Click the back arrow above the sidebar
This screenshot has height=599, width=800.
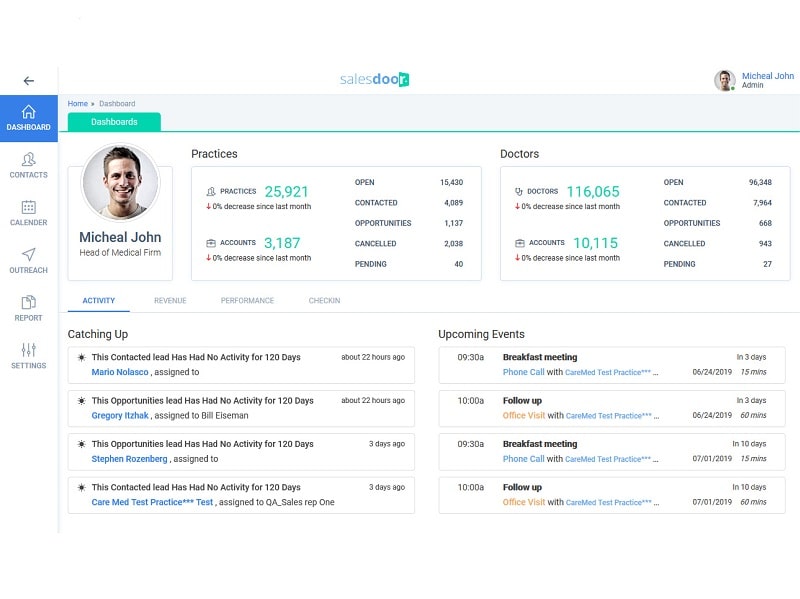(29, 81)
